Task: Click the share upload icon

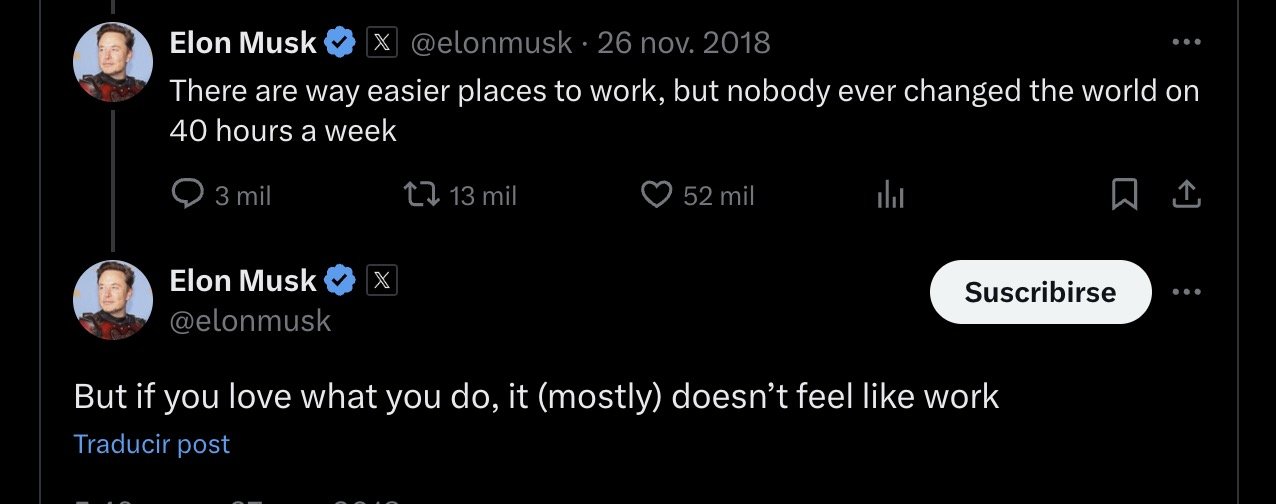Action: point(1185,195)
